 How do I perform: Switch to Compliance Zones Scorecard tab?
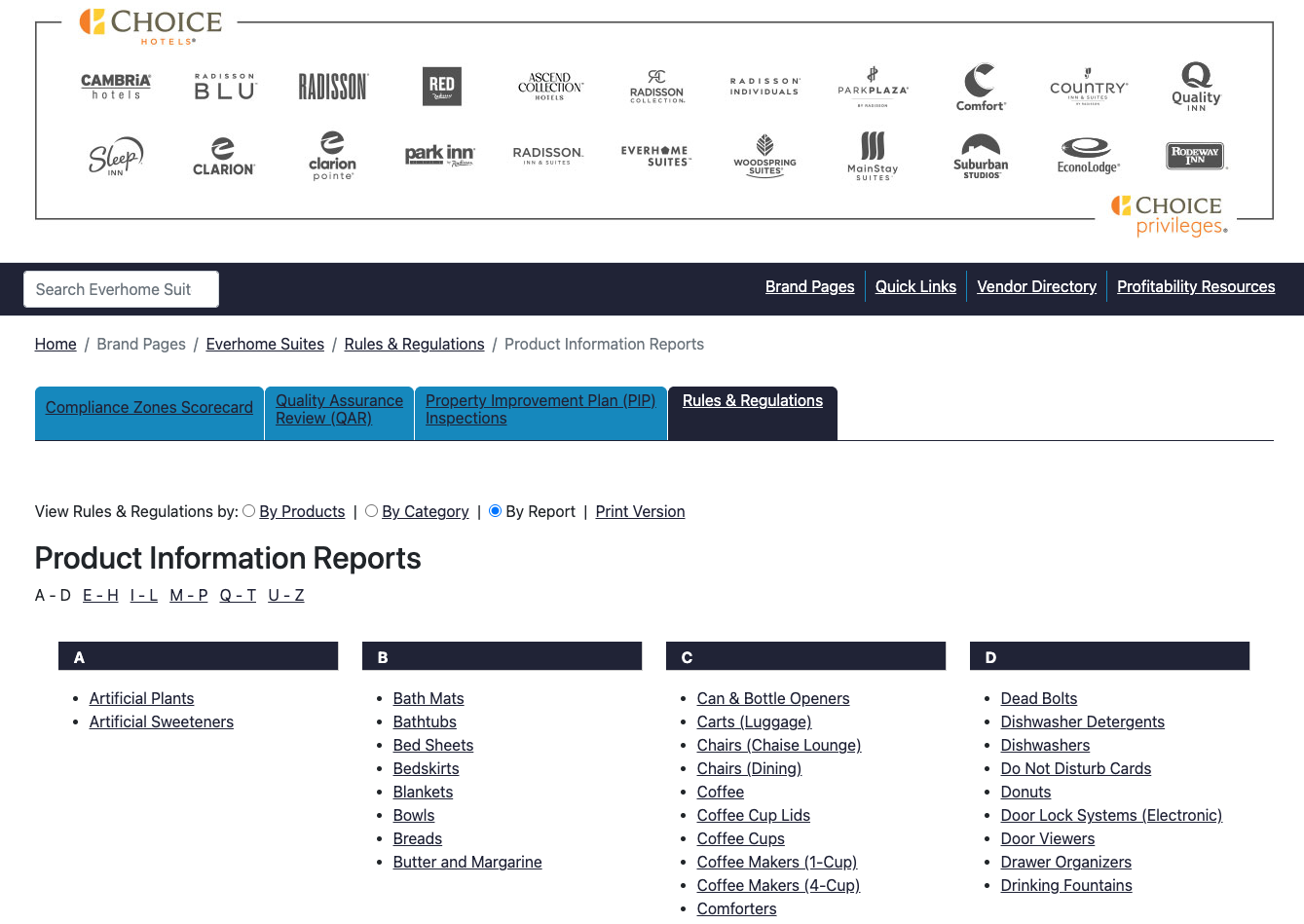click(x=149, y=414)
